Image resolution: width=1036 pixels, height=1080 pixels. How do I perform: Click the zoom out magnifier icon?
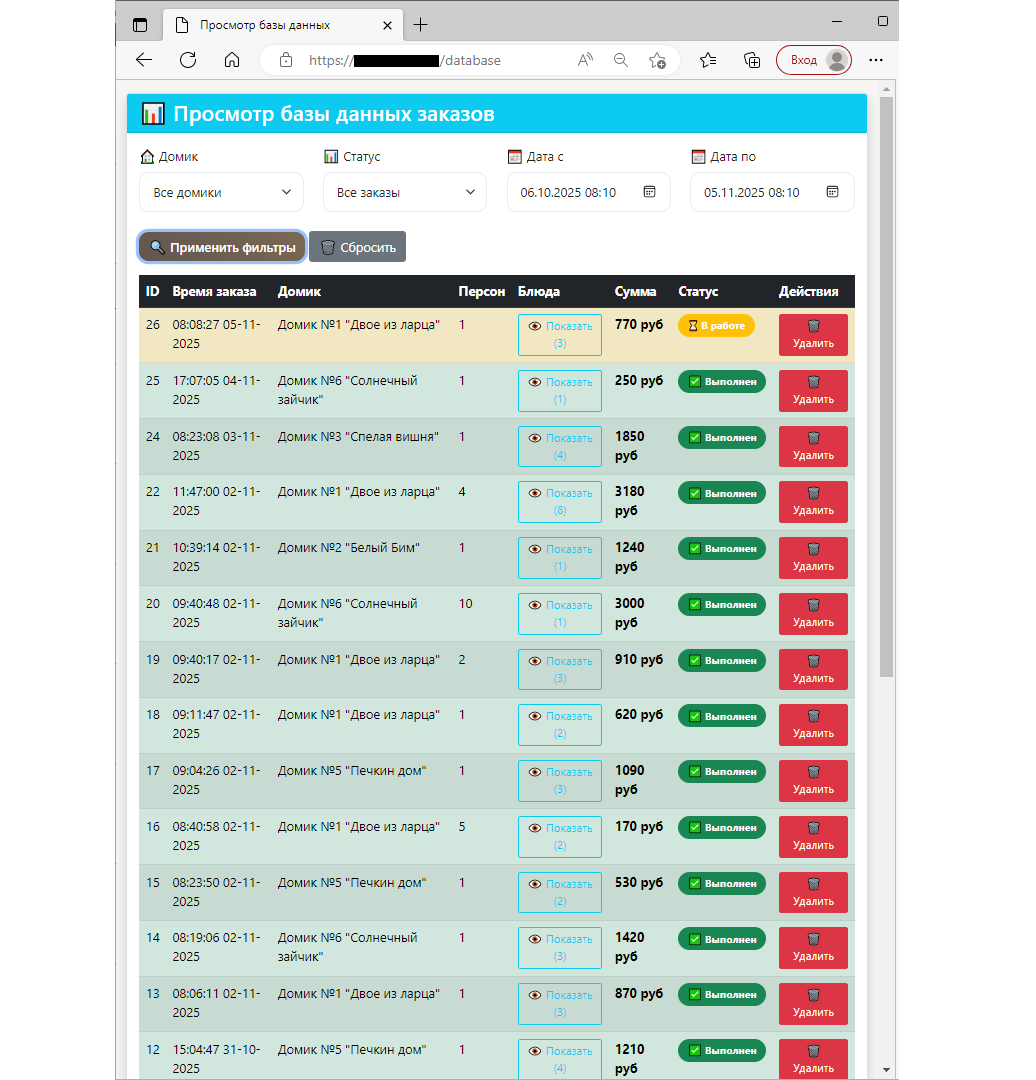(621, 60)
